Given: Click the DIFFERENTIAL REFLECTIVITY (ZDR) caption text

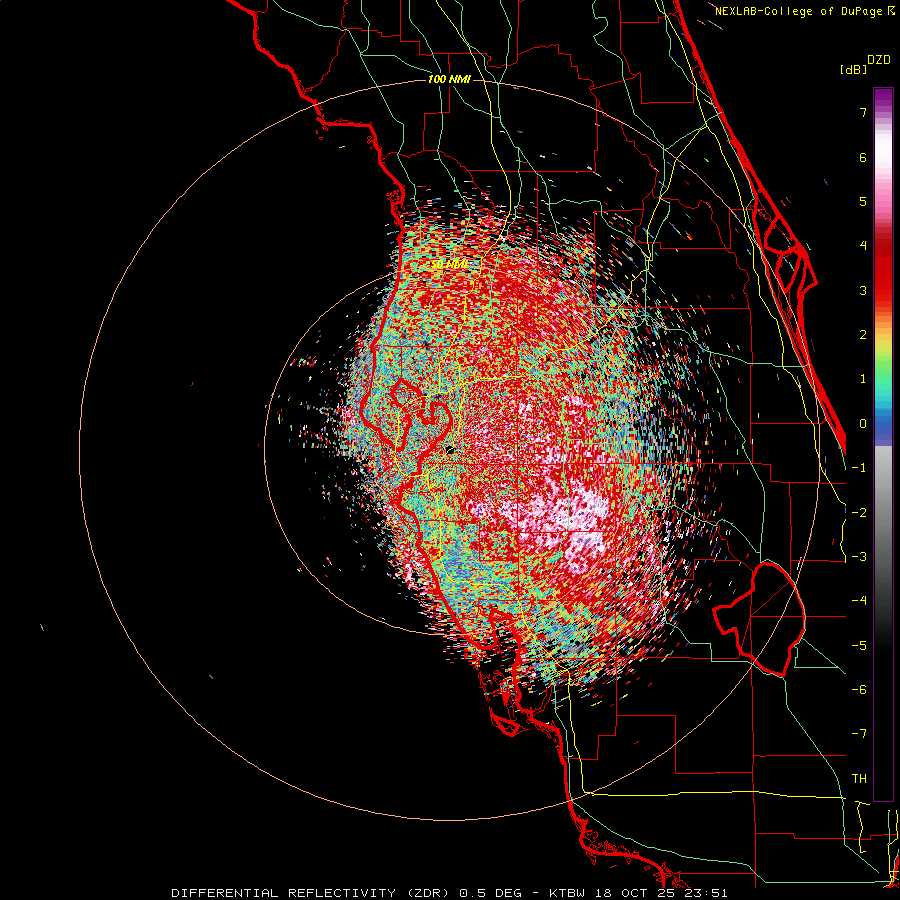Looking at the screenshot, I should (x=311, y=893).
